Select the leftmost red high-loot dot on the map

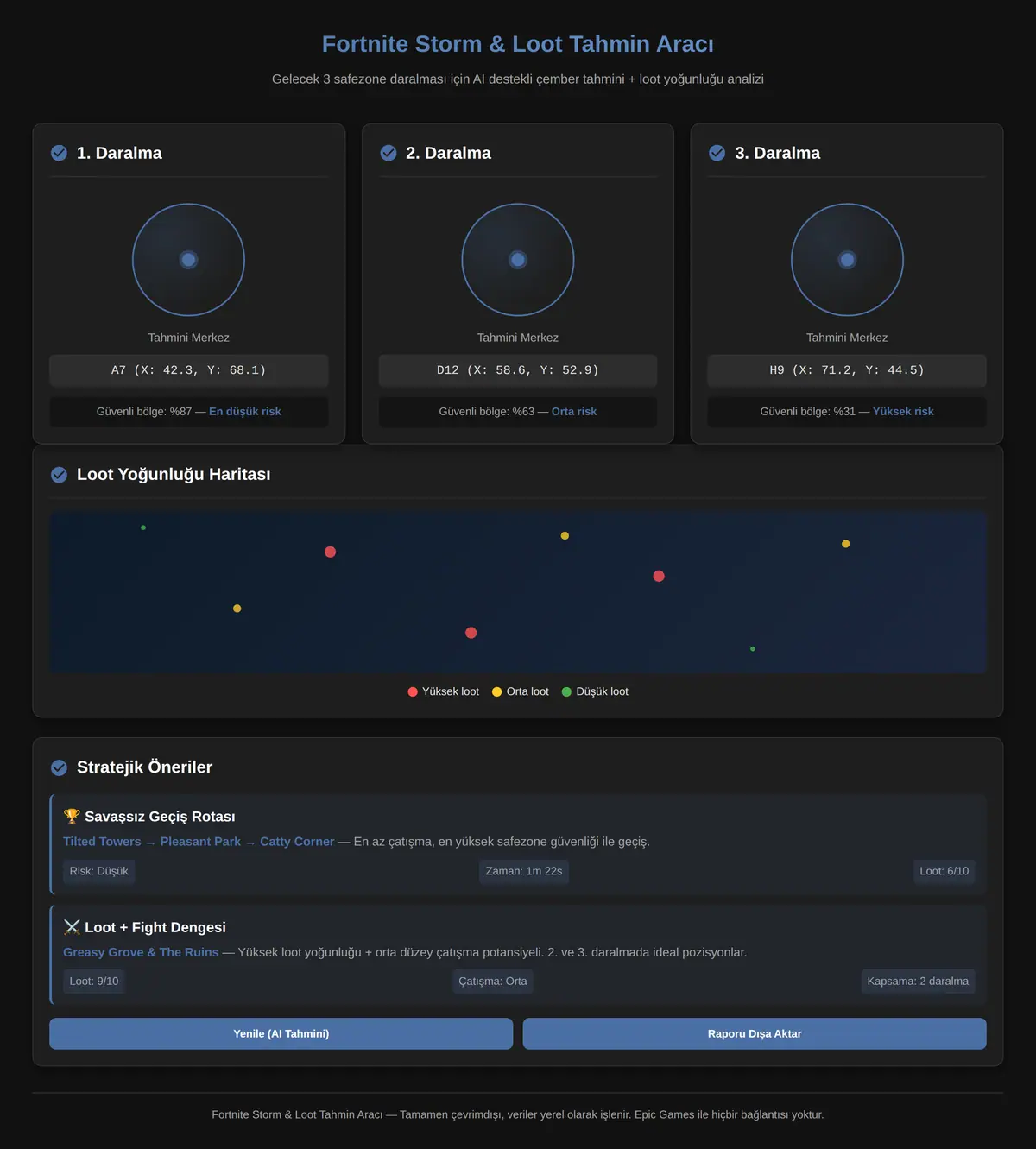coord(330,552)
